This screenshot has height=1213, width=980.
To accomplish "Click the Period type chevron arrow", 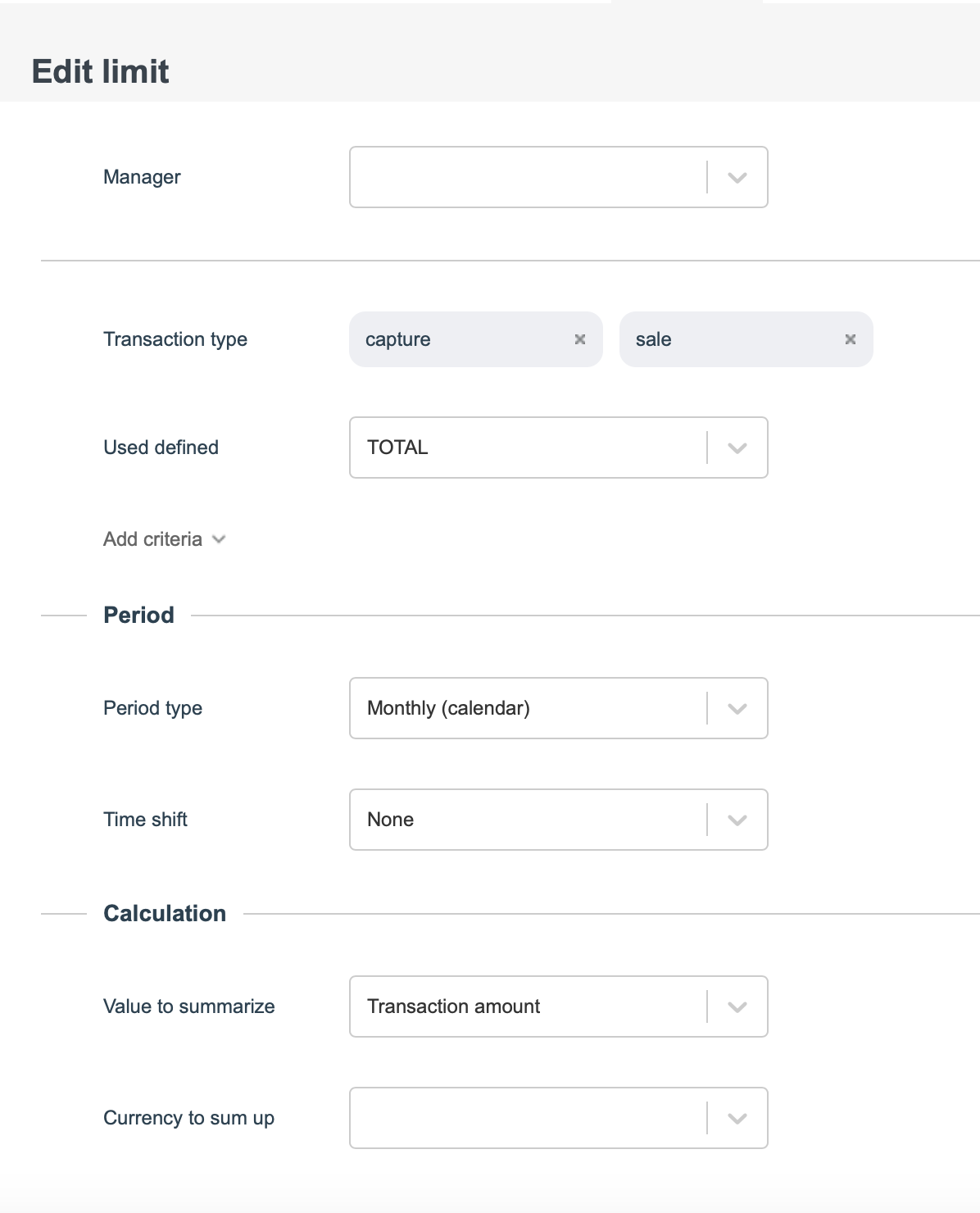I will 737,709.
